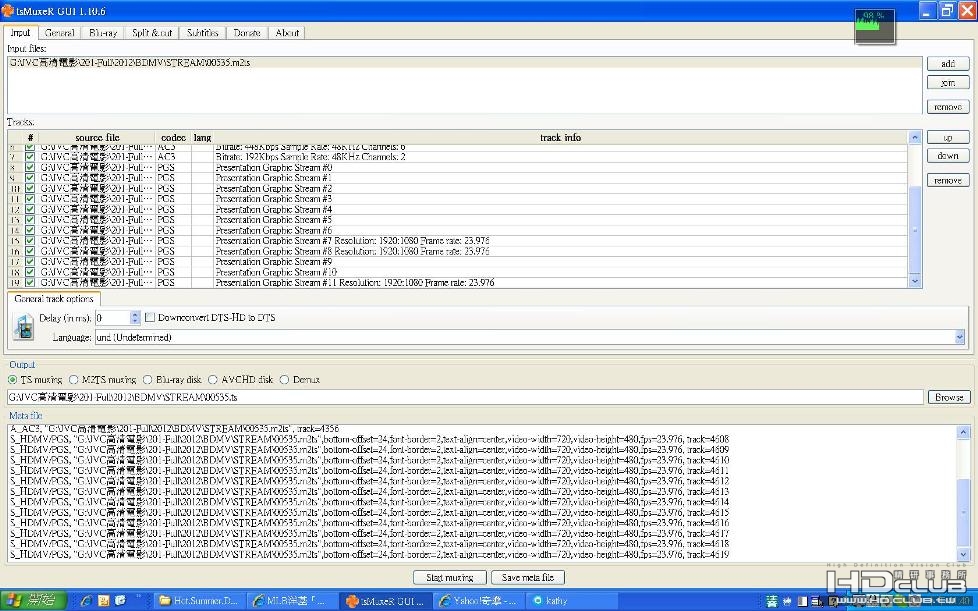This screenshot has height=611, width=978.
Task: Open the Windows Start menu
Action: (34, 600)
